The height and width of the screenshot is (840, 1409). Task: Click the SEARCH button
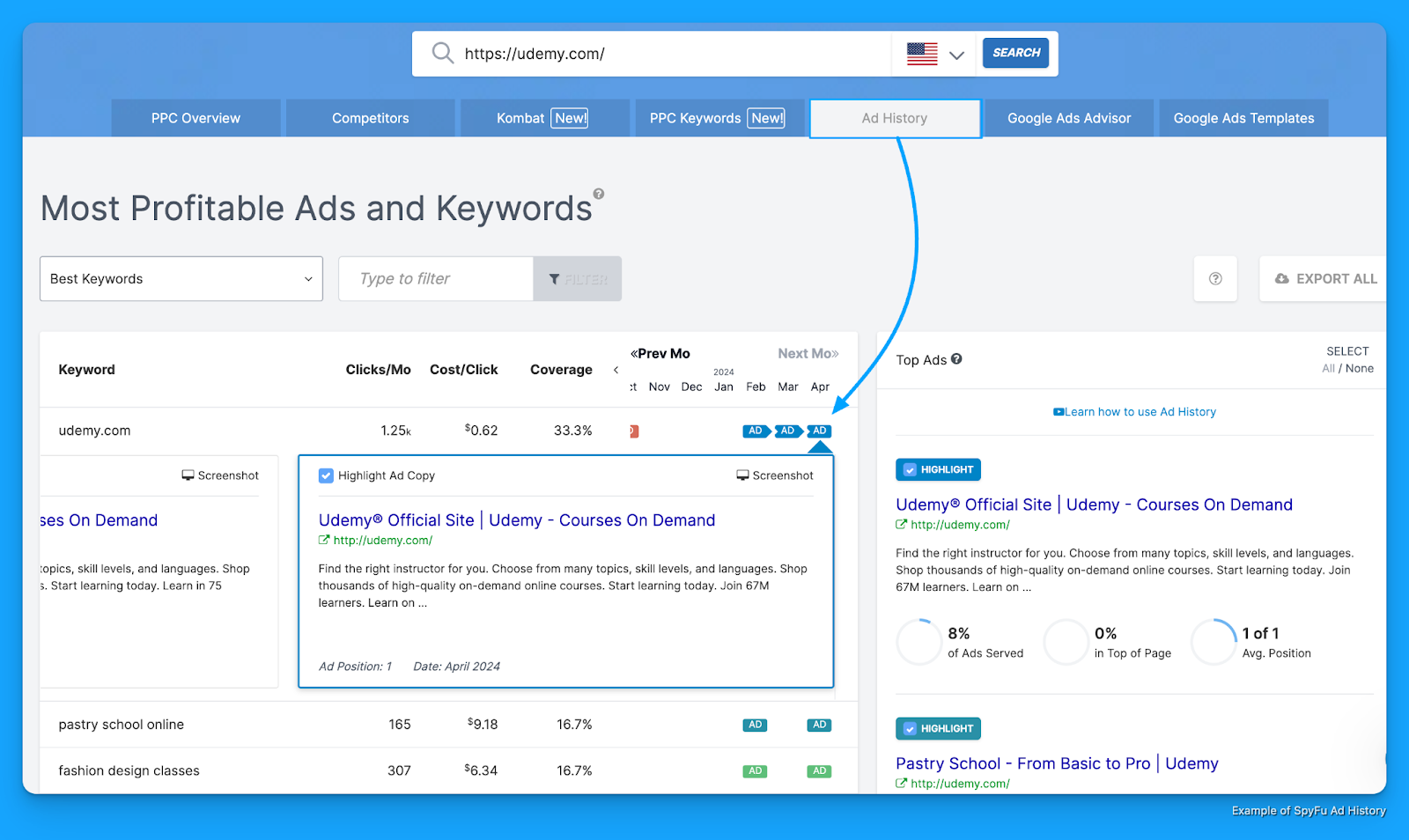point(1015,53)
